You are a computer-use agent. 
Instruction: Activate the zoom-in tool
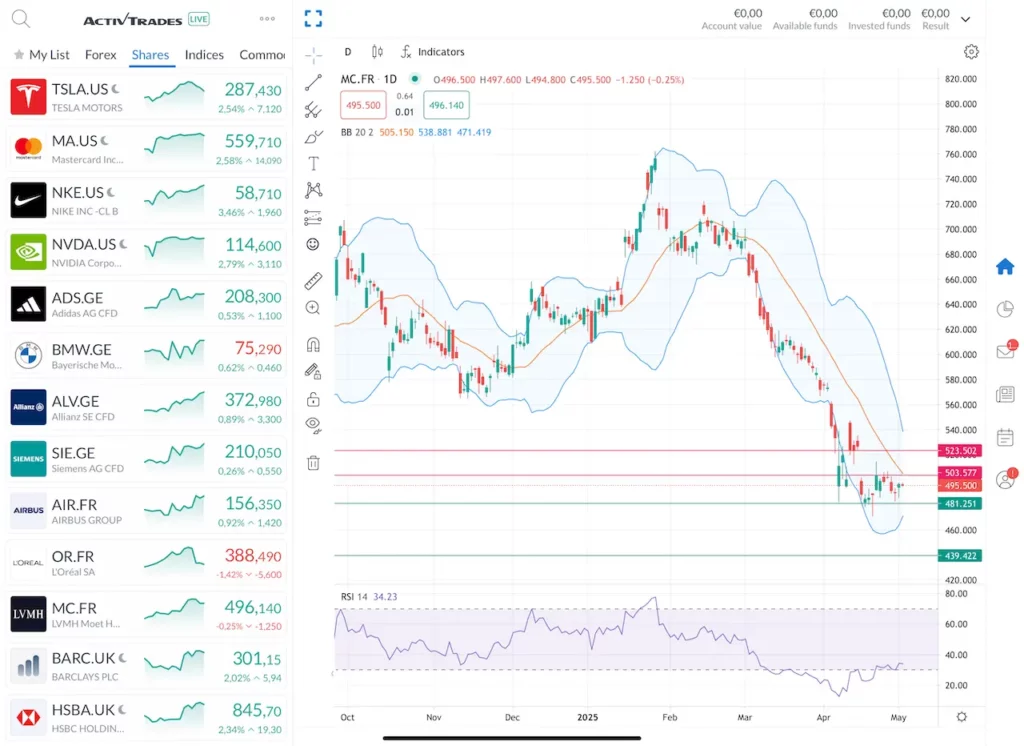313,308
